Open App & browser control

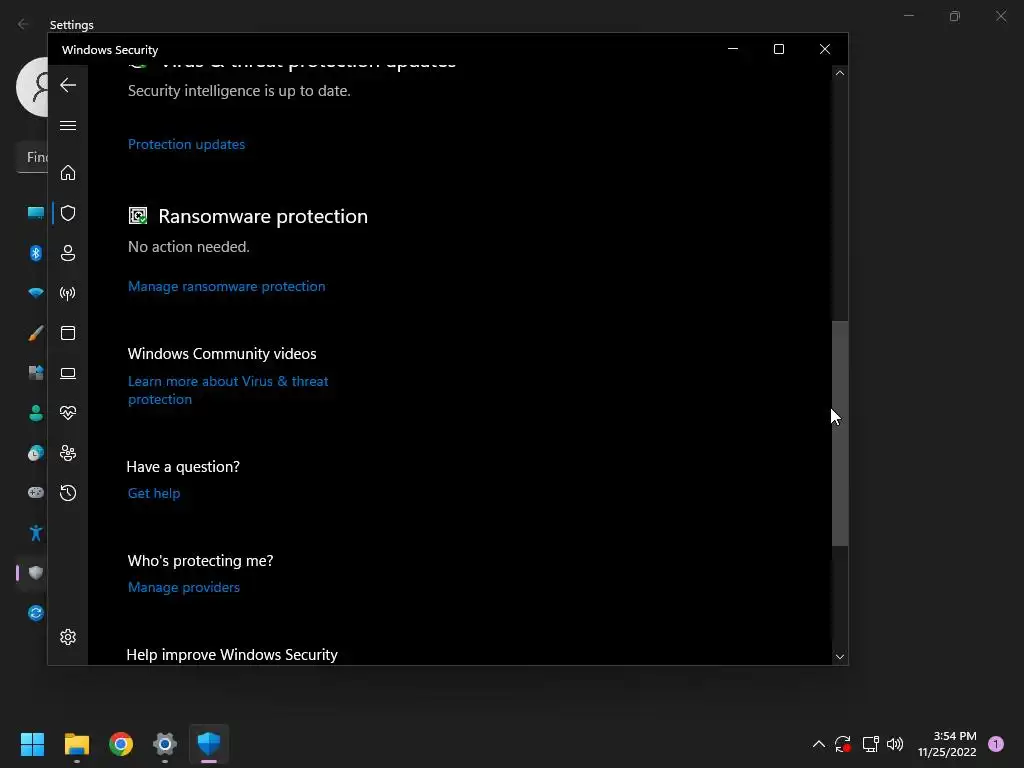68,333
